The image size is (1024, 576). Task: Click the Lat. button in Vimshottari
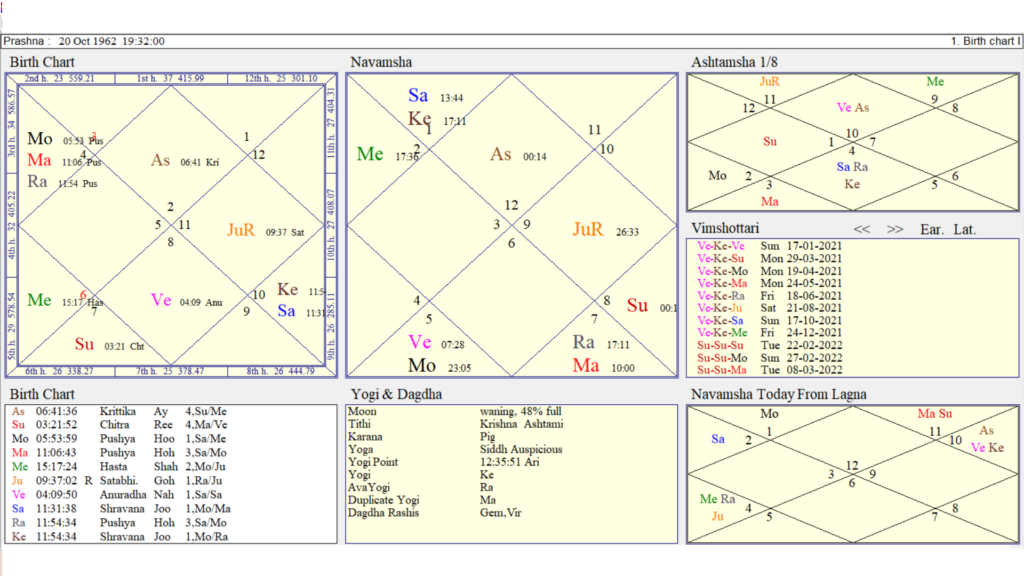tap(965, 229)
